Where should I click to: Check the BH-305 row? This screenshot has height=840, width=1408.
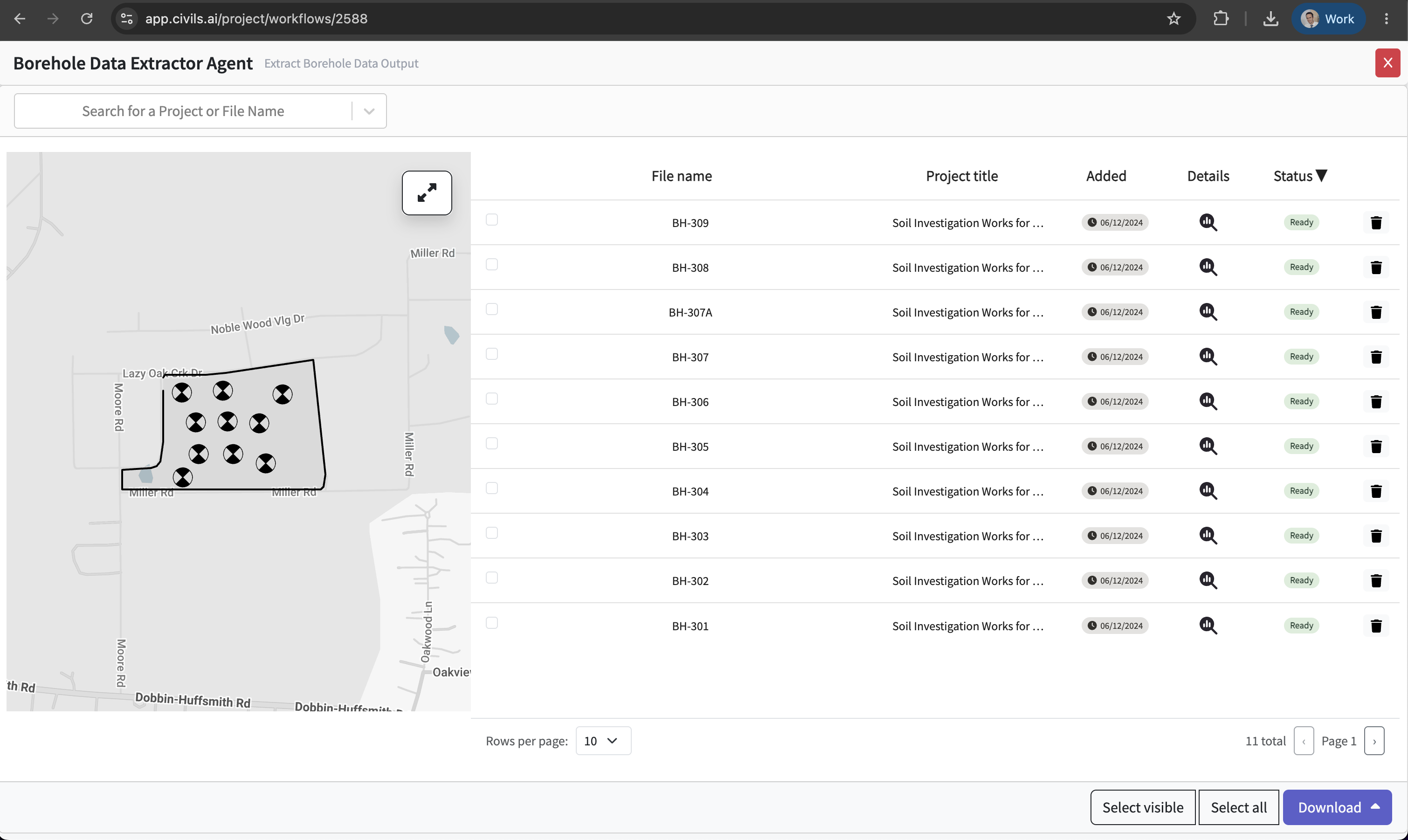[491, 443]
